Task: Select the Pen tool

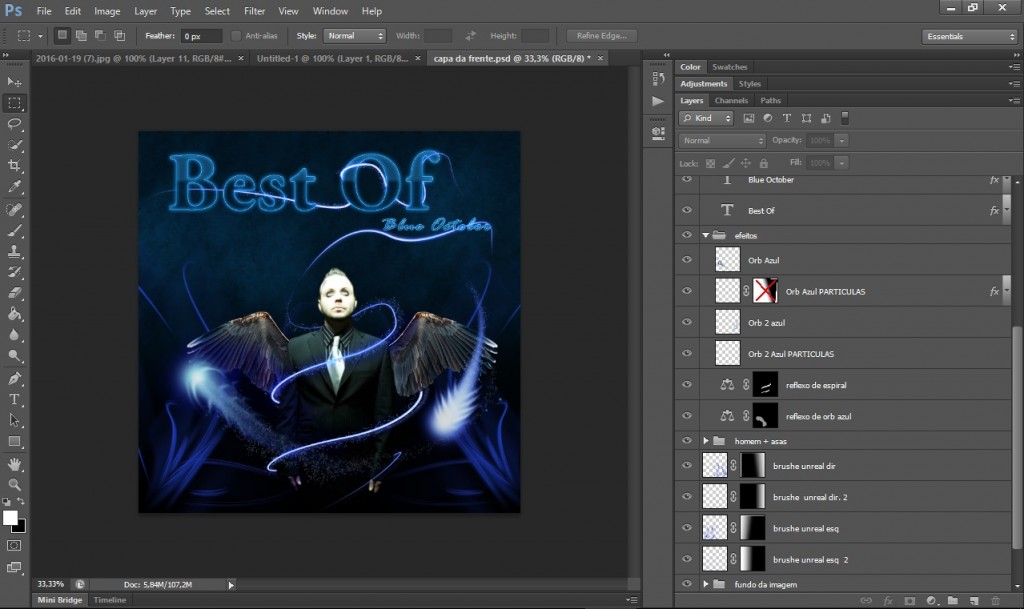Action: pyautogui.click(x=14, y=379)
